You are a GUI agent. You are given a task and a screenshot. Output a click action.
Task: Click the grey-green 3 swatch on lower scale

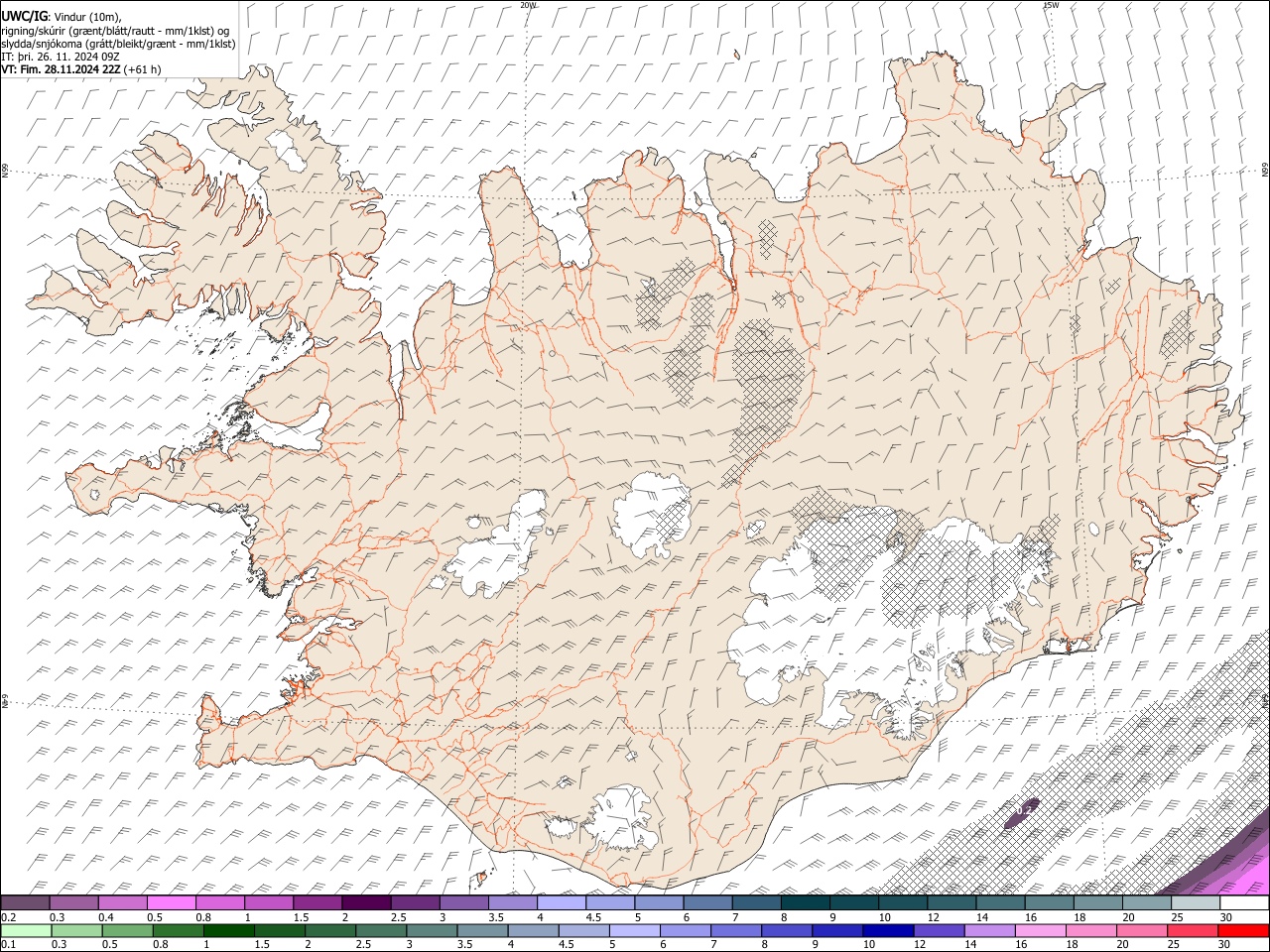[x=432, y=930]
